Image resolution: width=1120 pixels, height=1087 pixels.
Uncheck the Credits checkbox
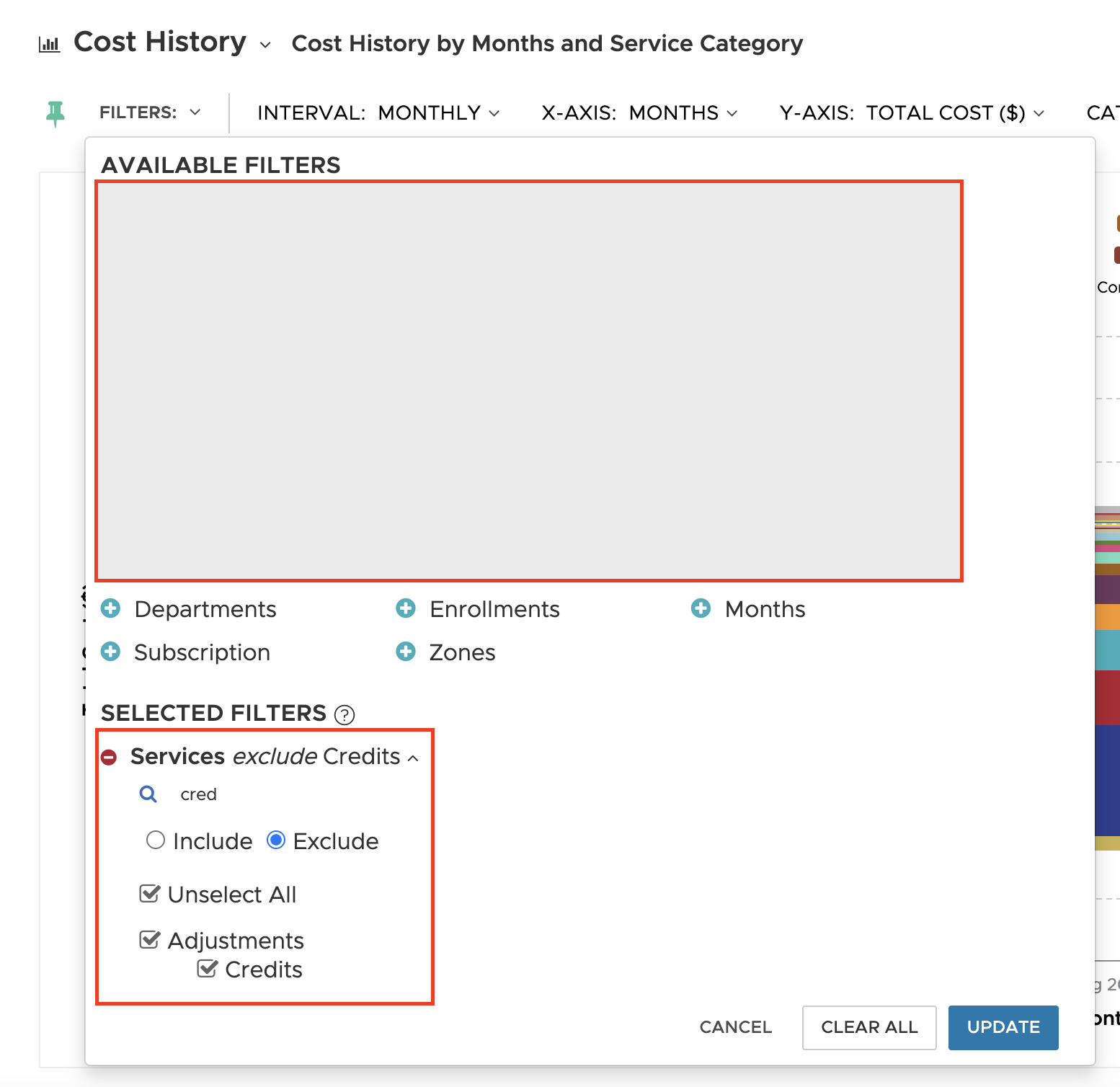coord(207,969)
